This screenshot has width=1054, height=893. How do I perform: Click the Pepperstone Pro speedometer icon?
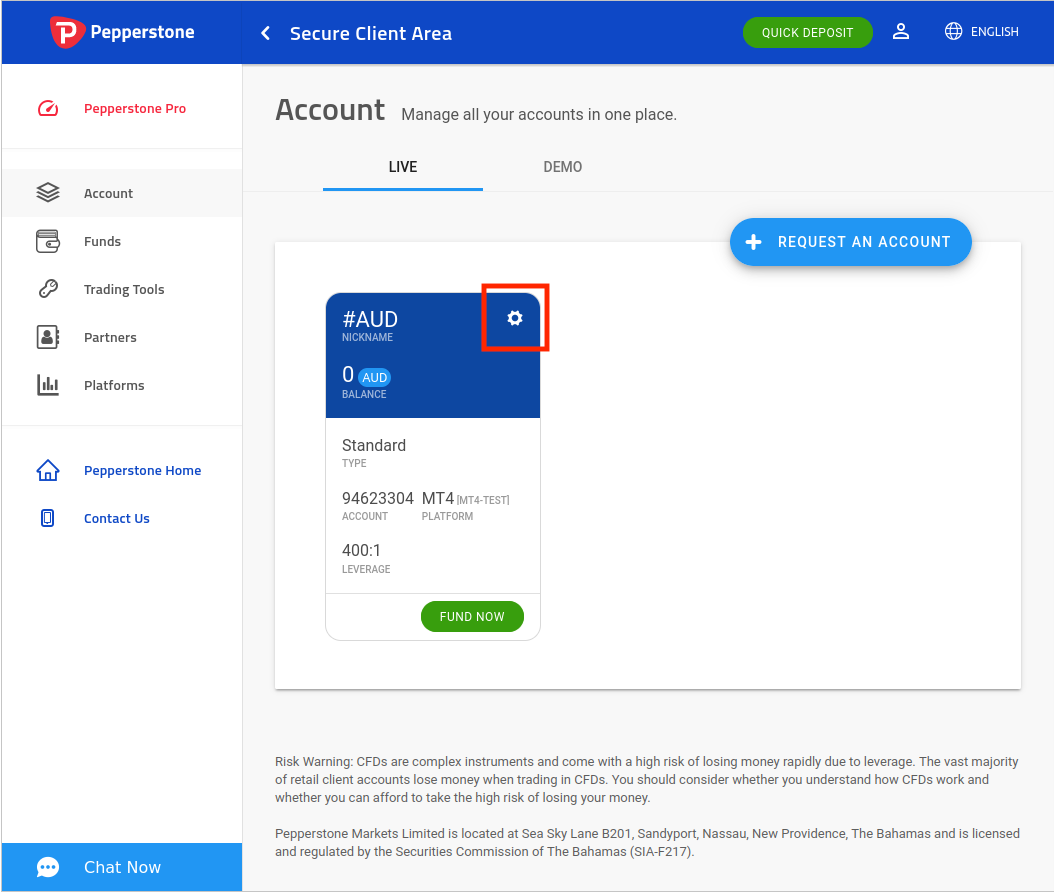pyautogui.click(x=48, y=108)
